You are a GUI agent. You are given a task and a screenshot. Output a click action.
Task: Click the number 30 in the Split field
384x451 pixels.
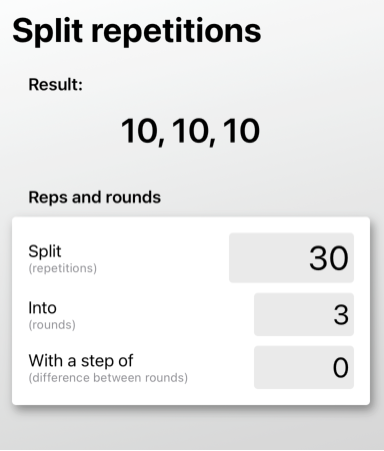329,258
